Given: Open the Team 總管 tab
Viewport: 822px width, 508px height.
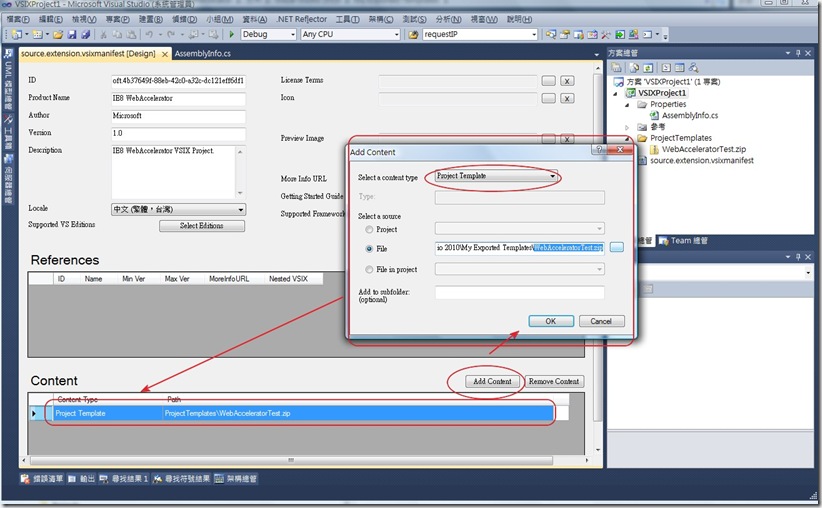Looking at the screenshot, I should [684, 241].
